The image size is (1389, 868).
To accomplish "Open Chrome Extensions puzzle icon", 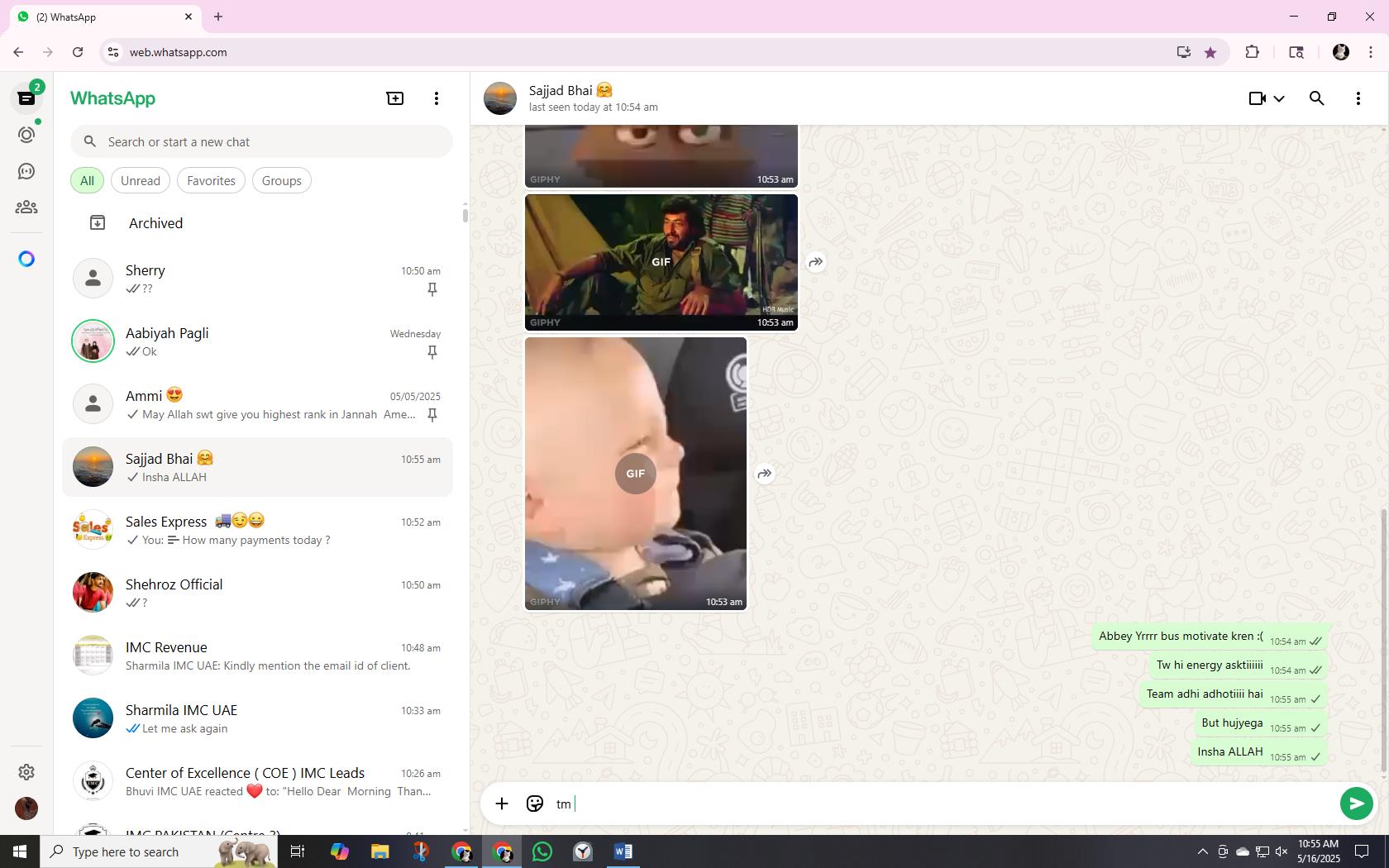I will pyautogui.click(x=1252, y=52).
